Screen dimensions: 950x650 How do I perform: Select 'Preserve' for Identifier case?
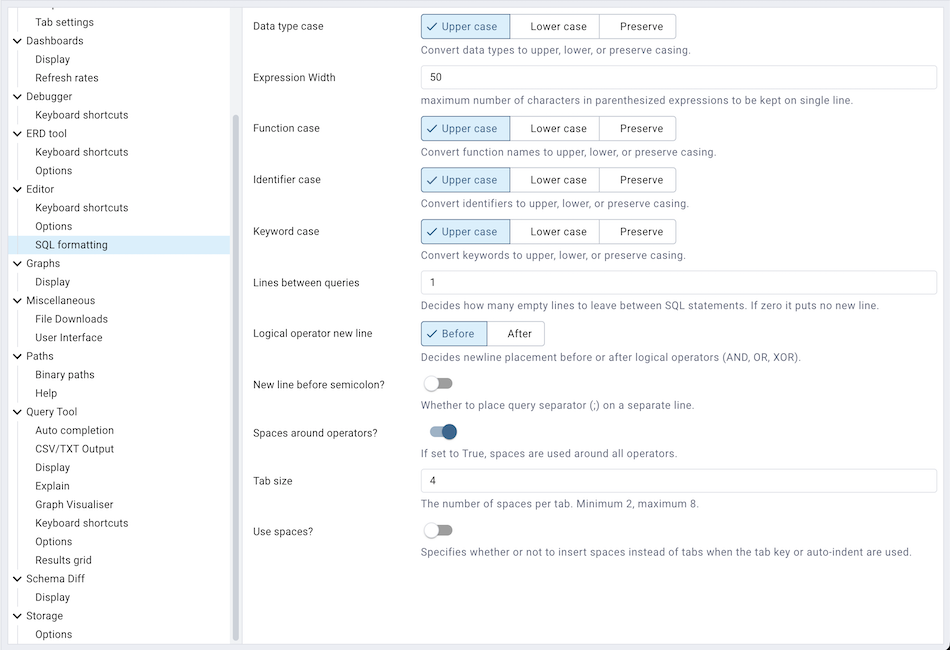637,179
